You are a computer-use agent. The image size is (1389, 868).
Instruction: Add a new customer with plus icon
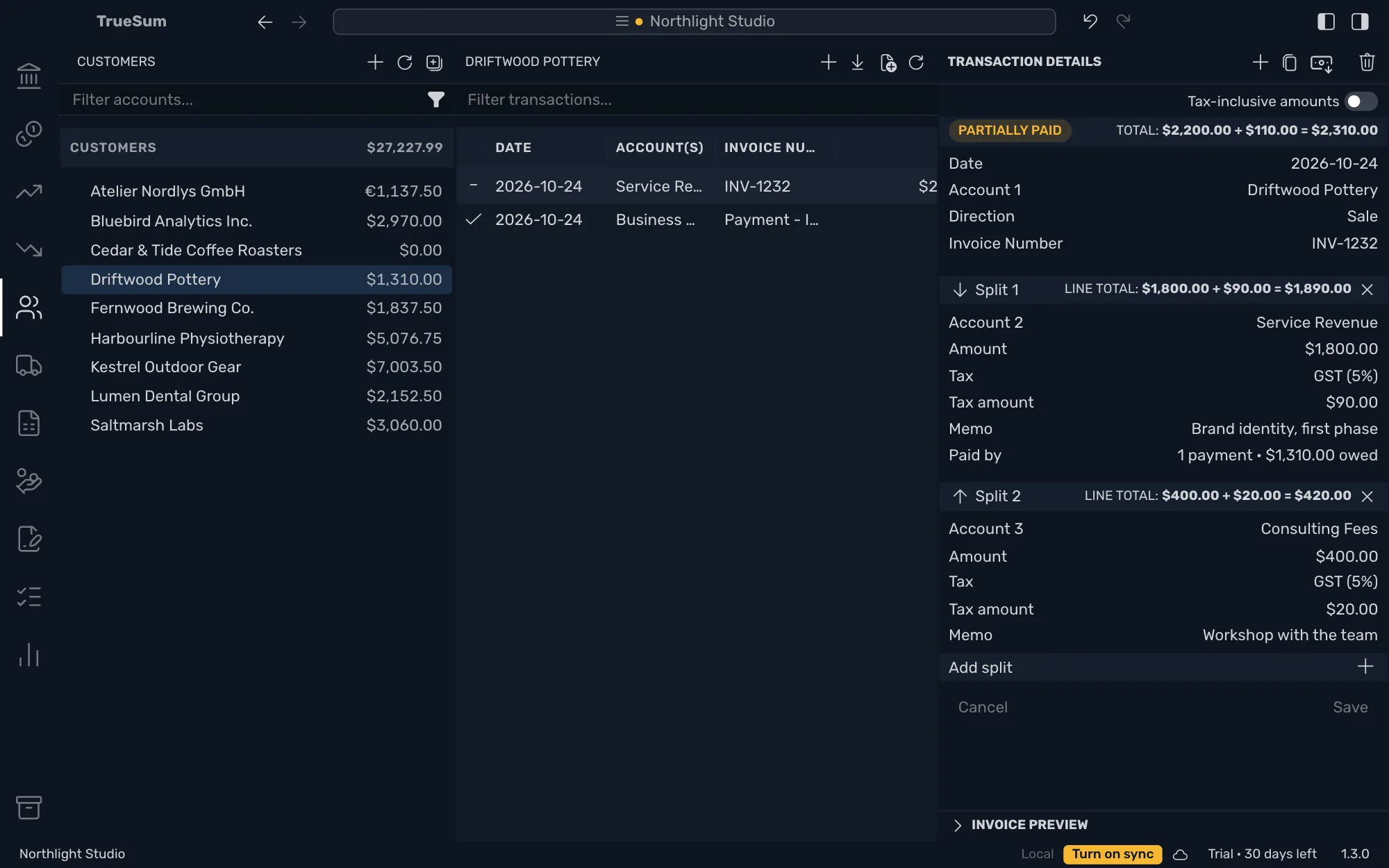click(375, 62)
